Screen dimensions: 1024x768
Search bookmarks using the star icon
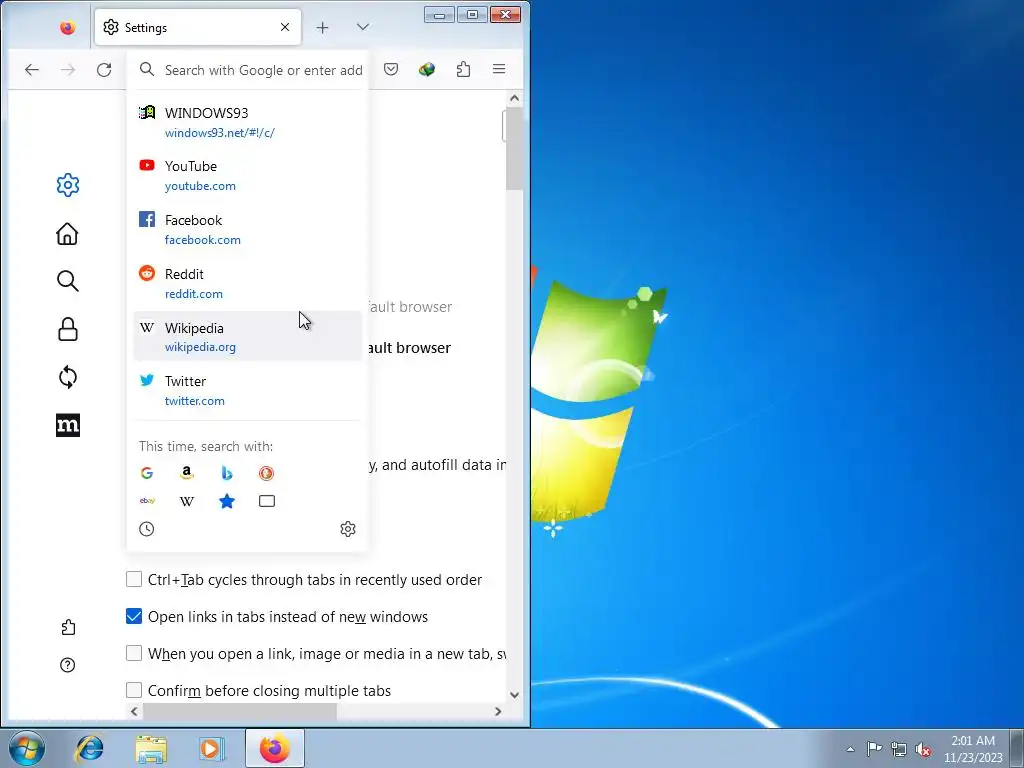pyautogui.click(x=227, y=501)
